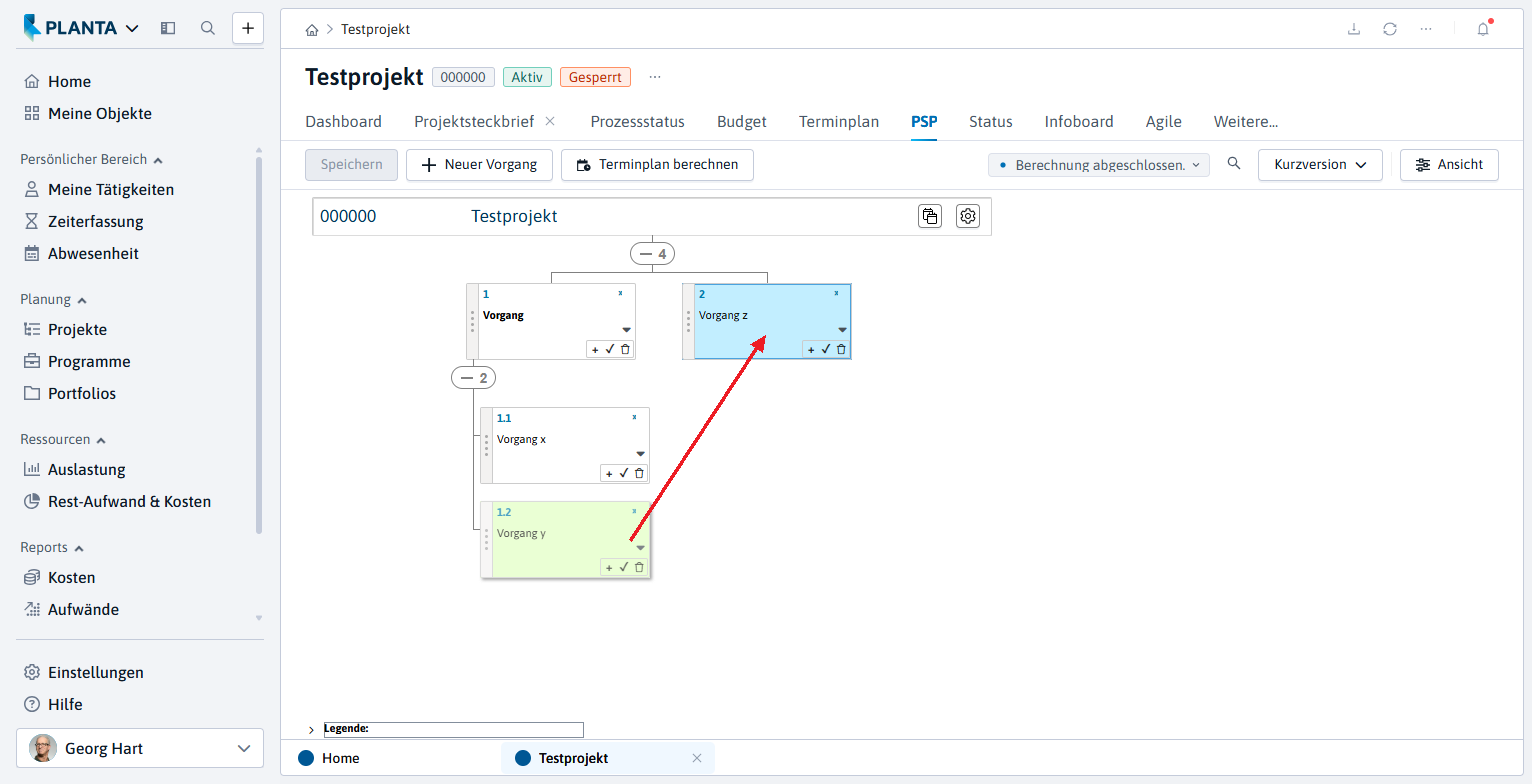Screen dimensions: 1532x784
Task: Click the drag handle dots of Vorgang z
Action: (688, 321)
